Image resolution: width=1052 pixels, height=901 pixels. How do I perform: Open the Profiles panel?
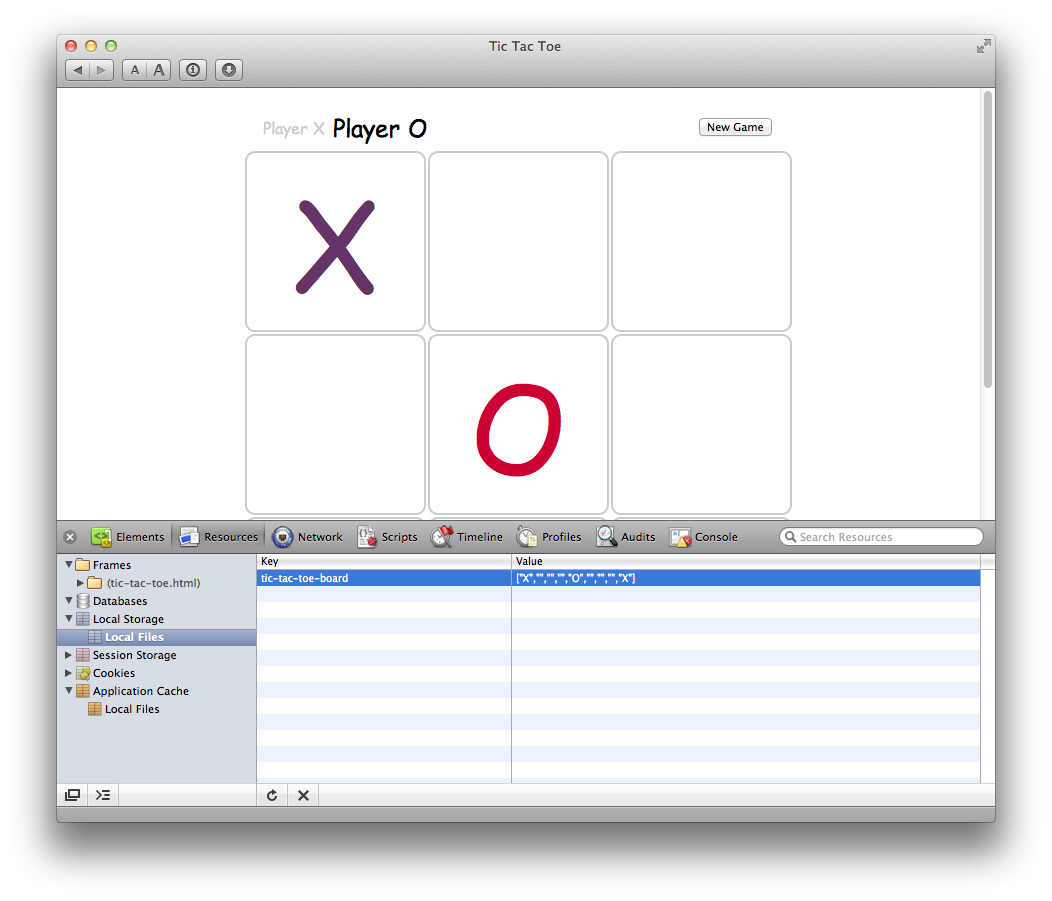(549, 537)
